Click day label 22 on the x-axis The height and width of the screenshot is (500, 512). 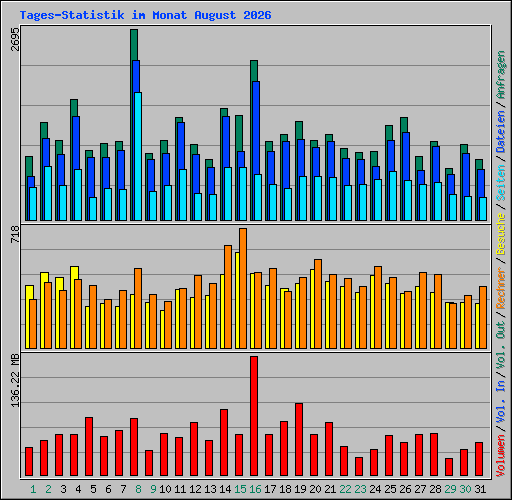[345, 489]
